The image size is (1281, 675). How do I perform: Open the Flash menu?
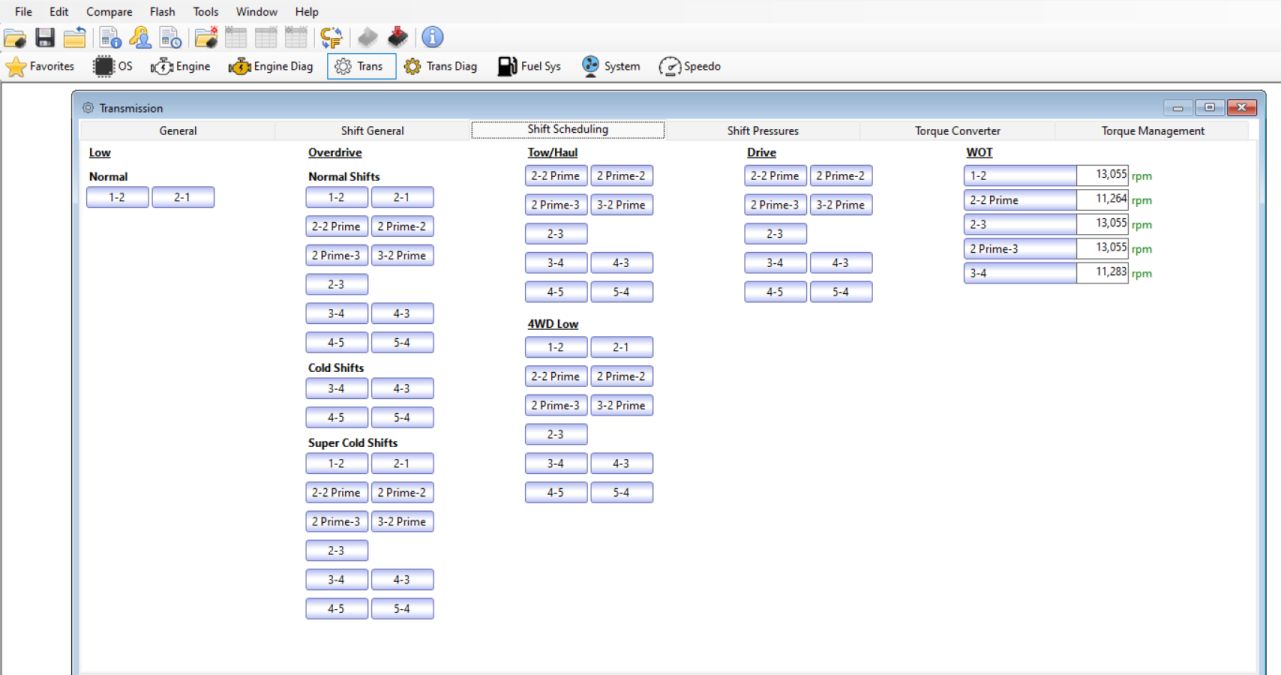pos(162,12)
